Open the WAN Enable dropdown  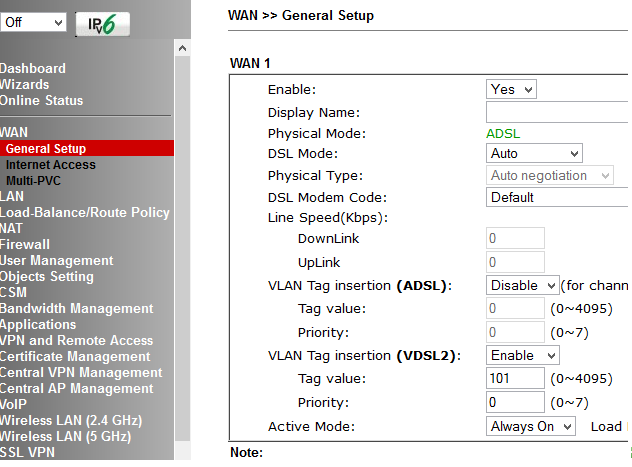(511, 89)
